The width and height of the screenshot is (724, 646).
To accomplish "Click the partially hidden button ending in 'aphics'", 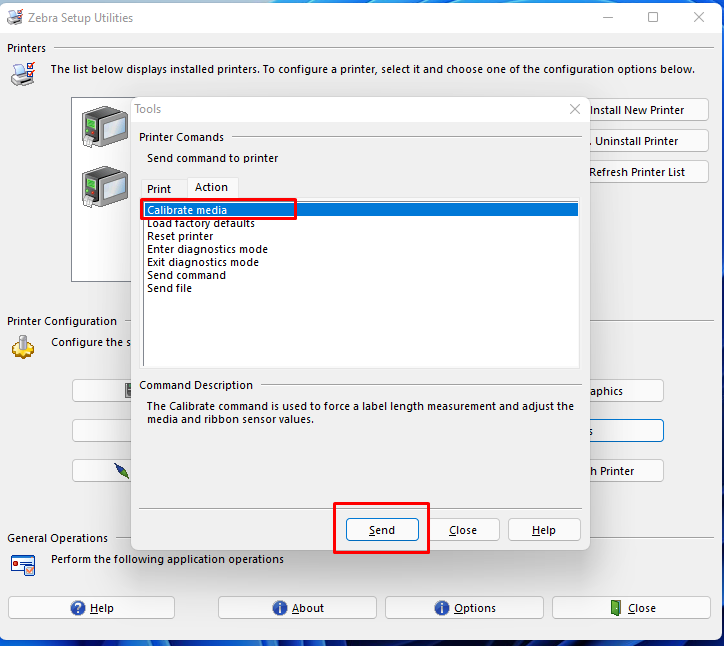I will pos(627,391).
